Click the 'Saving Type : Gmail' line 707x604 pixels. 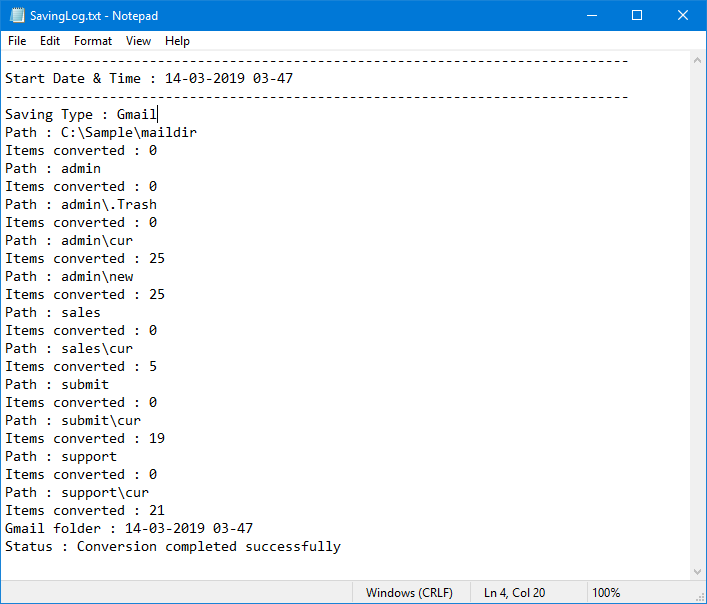81,114
